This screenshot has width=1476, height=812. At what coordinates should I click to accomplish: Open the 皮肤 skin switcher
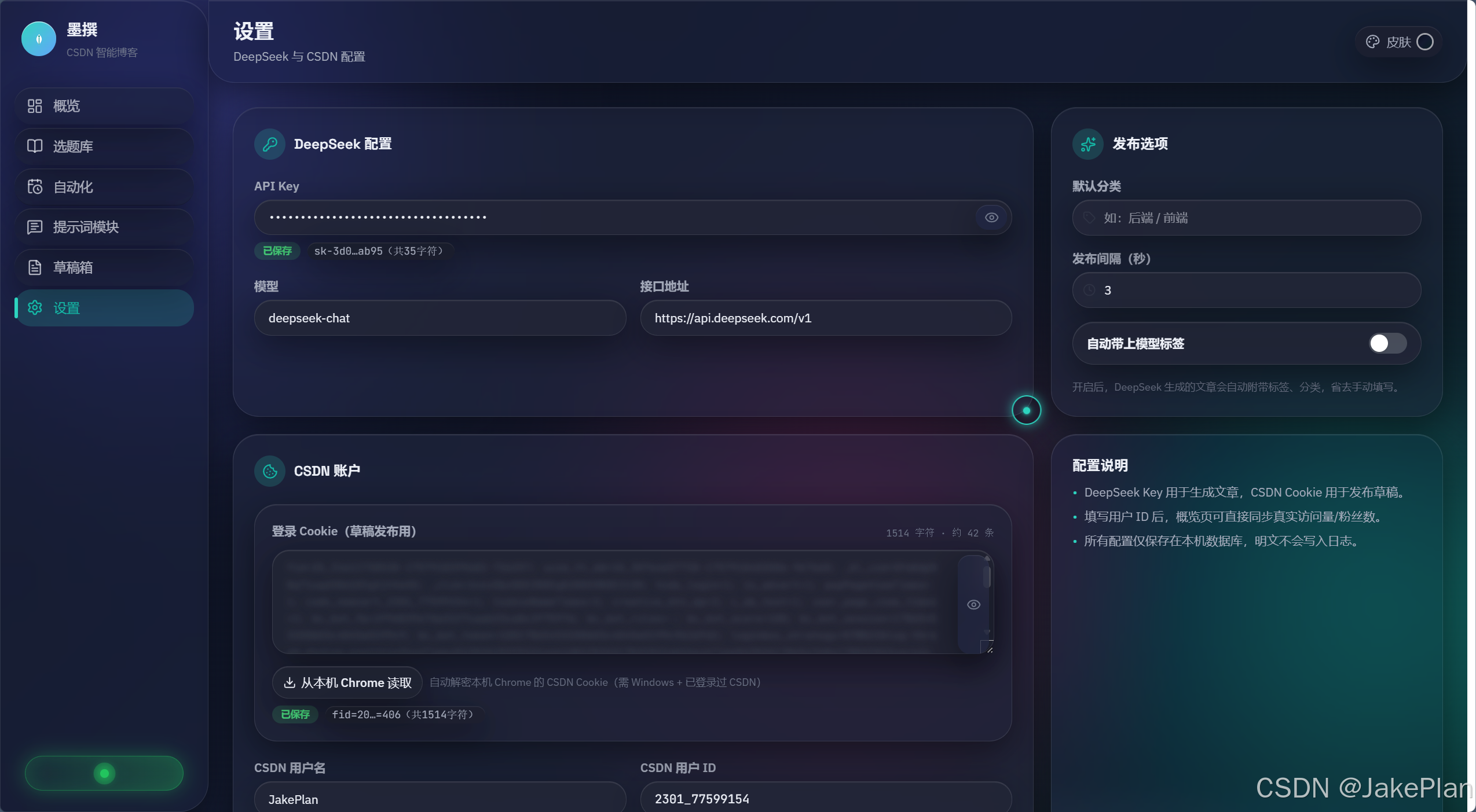coord(1399,42)
